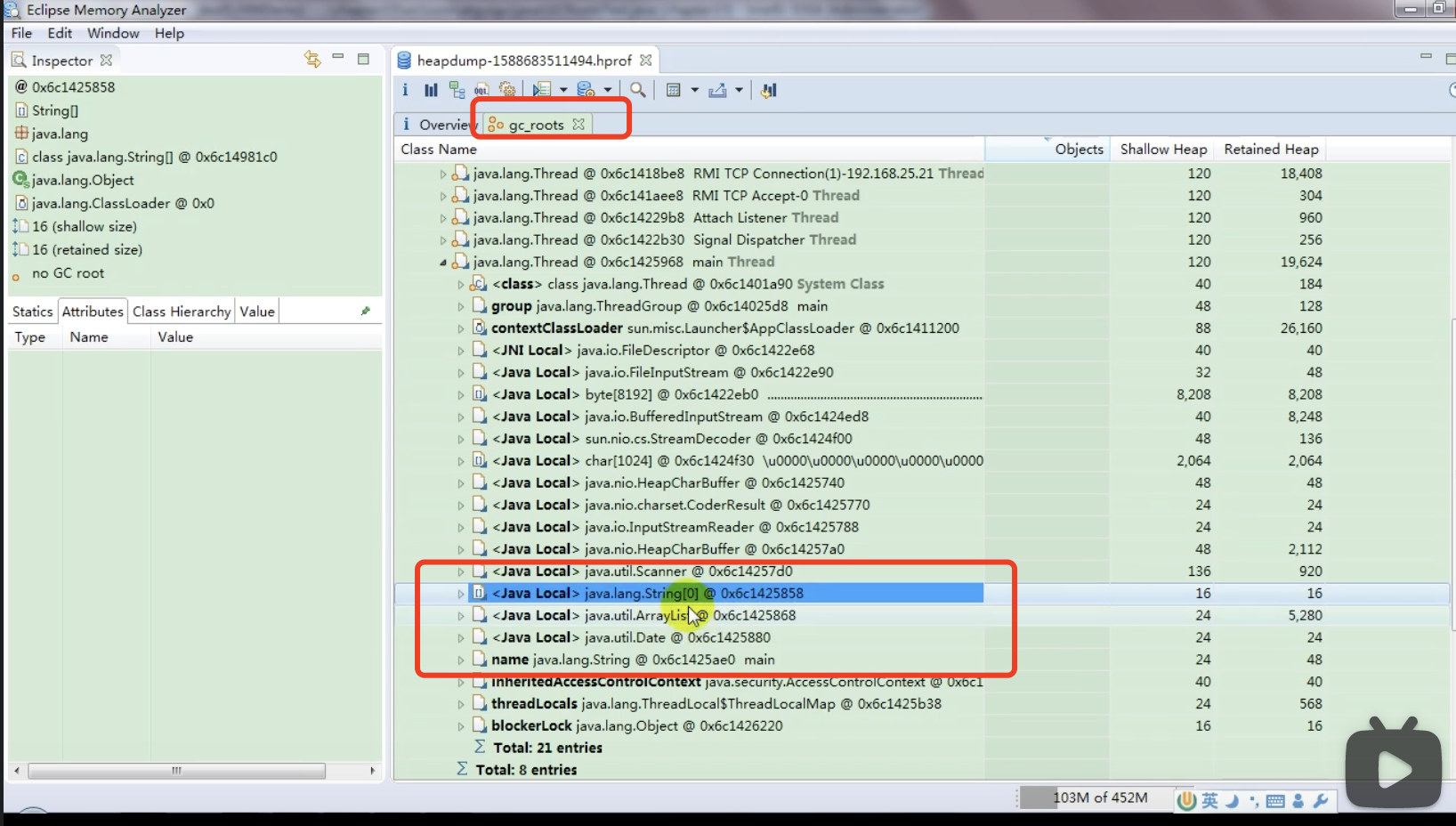1456x826 pixels.
Task: Open the Query Browser dropdown arrow
Action: [x=608, y=90]
